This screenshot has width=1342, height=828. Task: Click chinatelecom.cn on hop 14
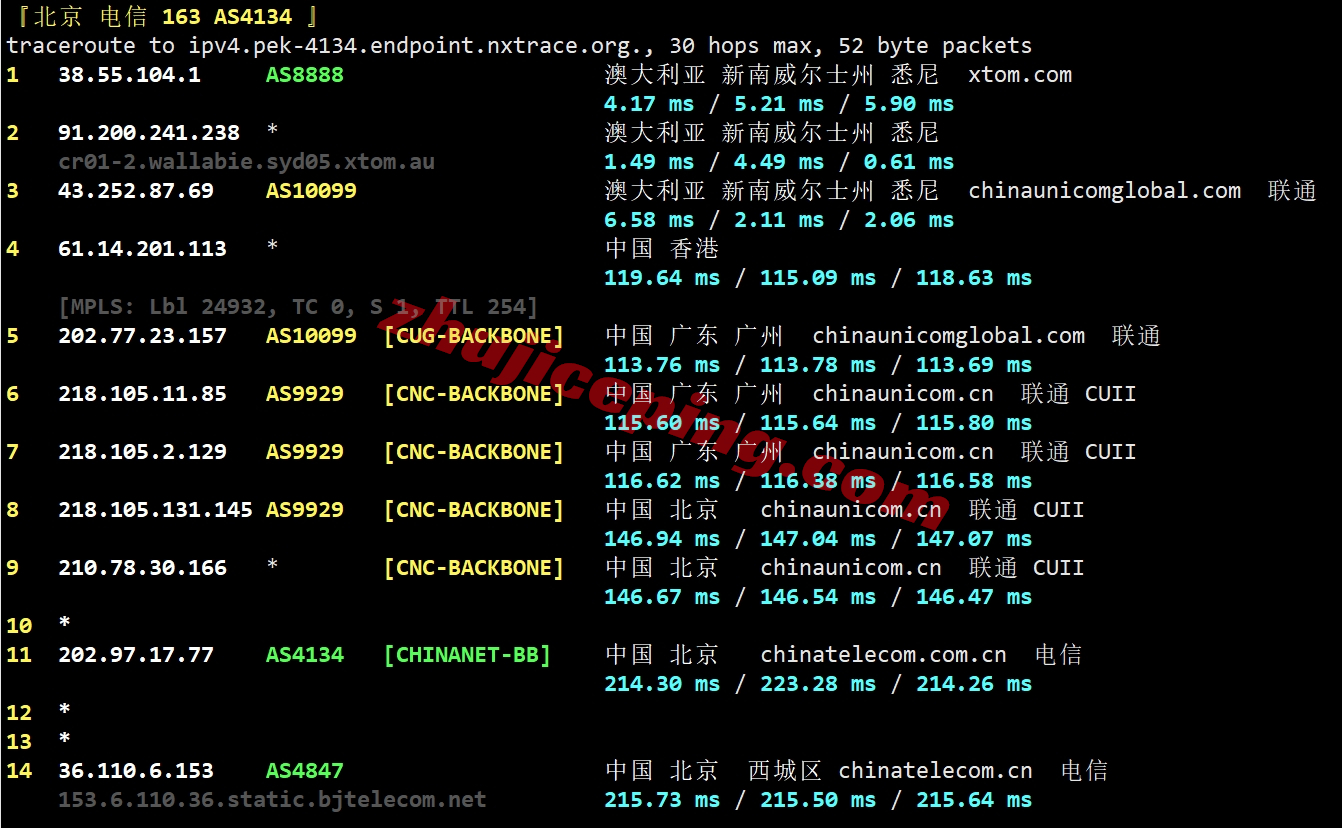[935, 771]
